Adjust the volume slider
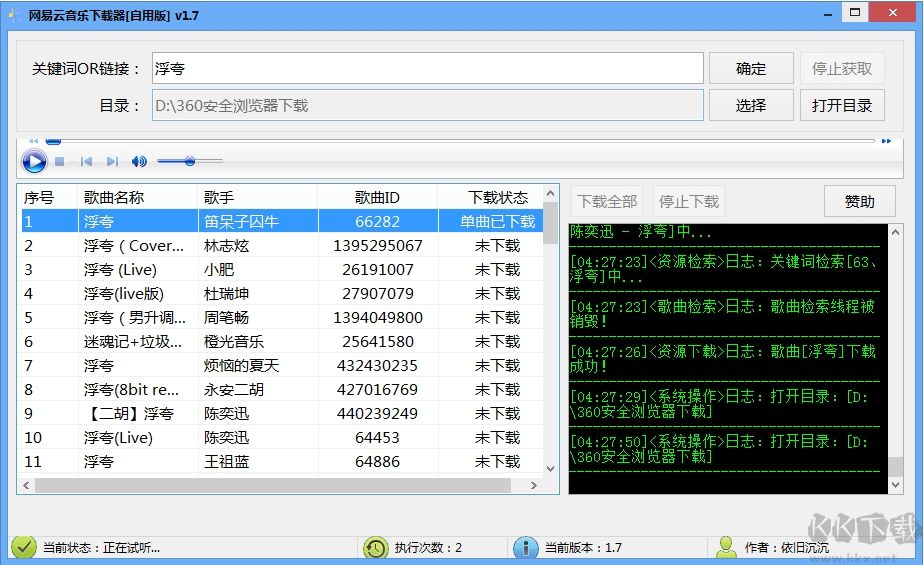Viewport: 924px width, 565px height. click(189, 161)
